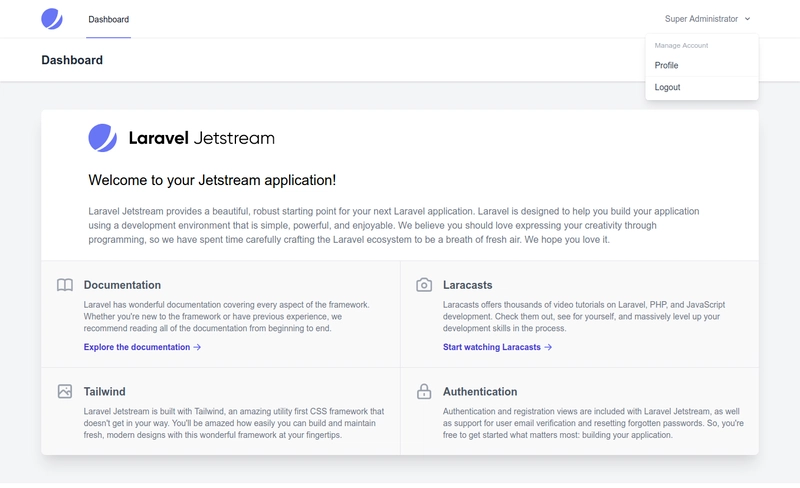The height and width of the screenshot is (488, 800).
Task: Click the Jetstream logo in navigation bar
Action: pos(51,19)
